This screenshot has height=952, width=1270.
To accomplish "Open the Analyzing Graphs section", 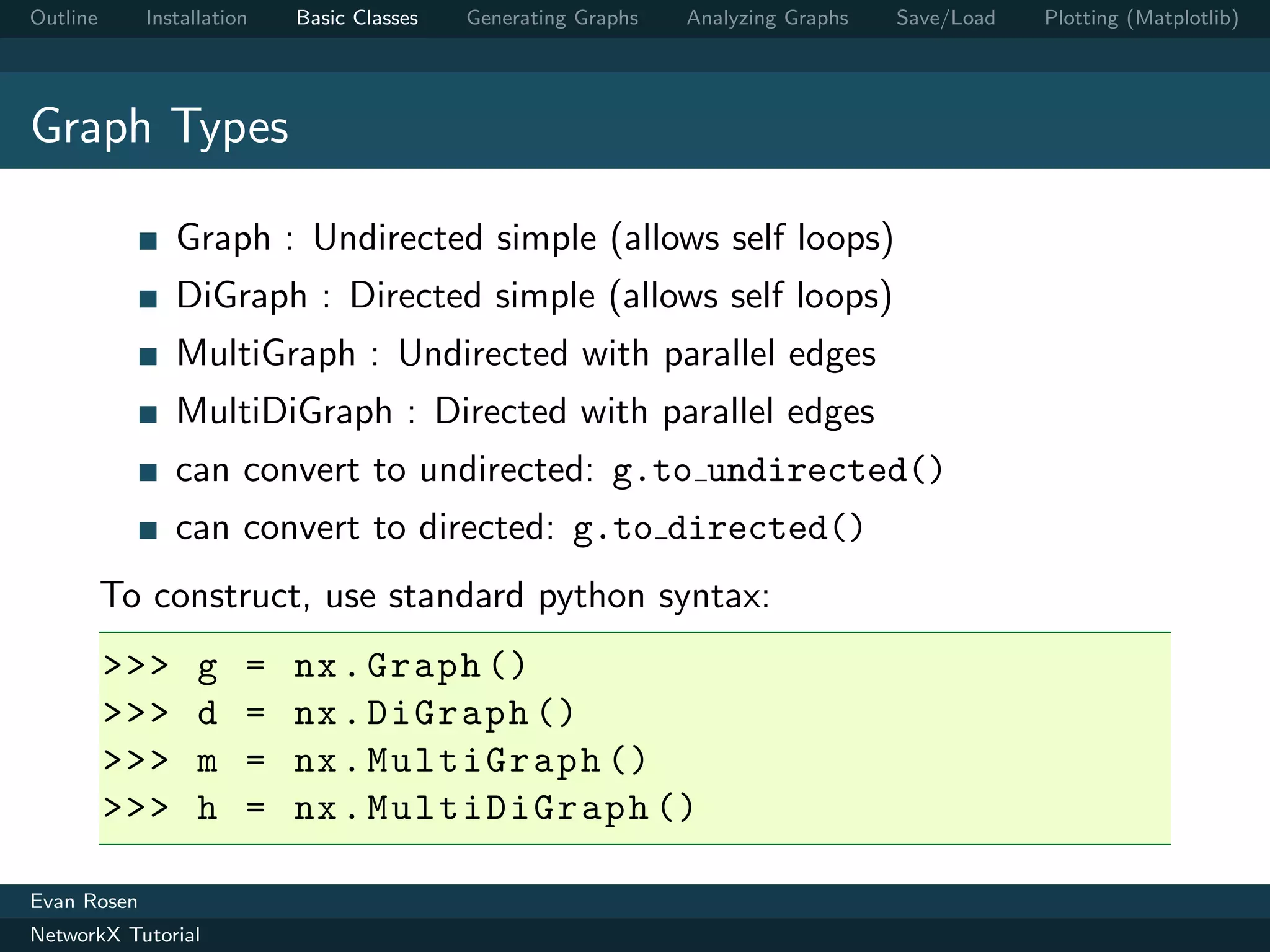I will click(x=768, y=19).
